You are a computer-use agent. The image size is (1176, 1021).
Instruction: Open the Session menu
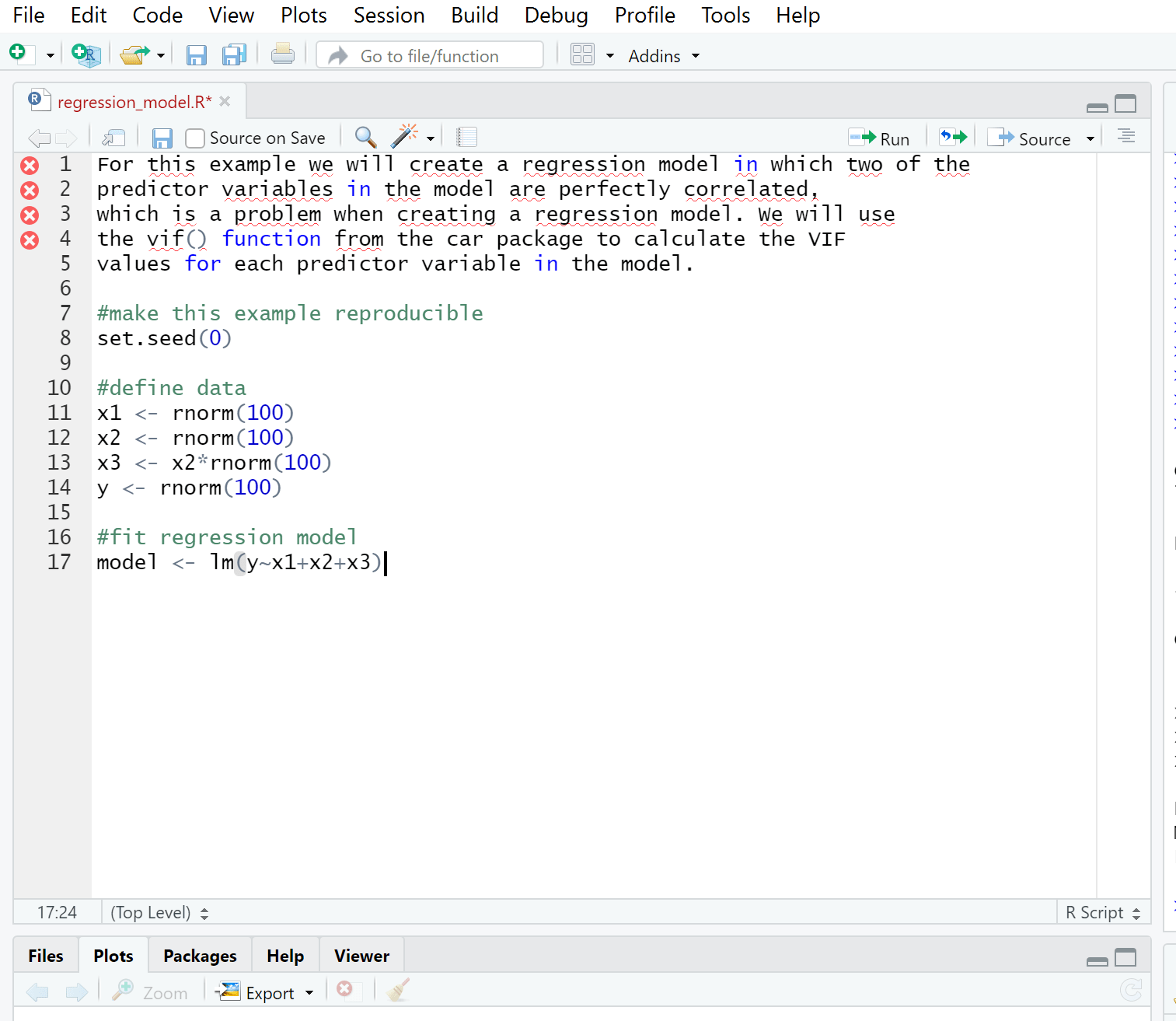pyautogui.click(x=389, y=15)
